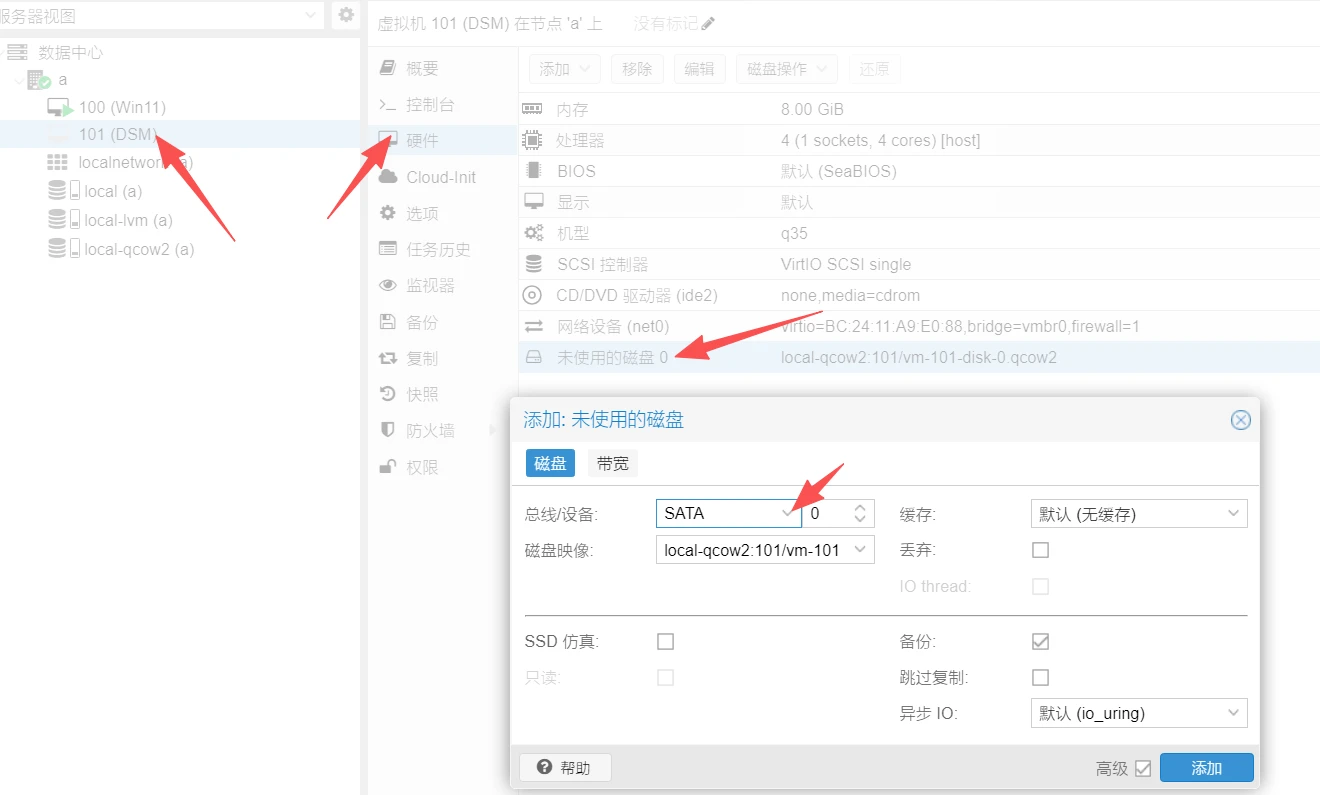Click the pencil icon to edit tags

pyautogui.click(x=709, y=24)
